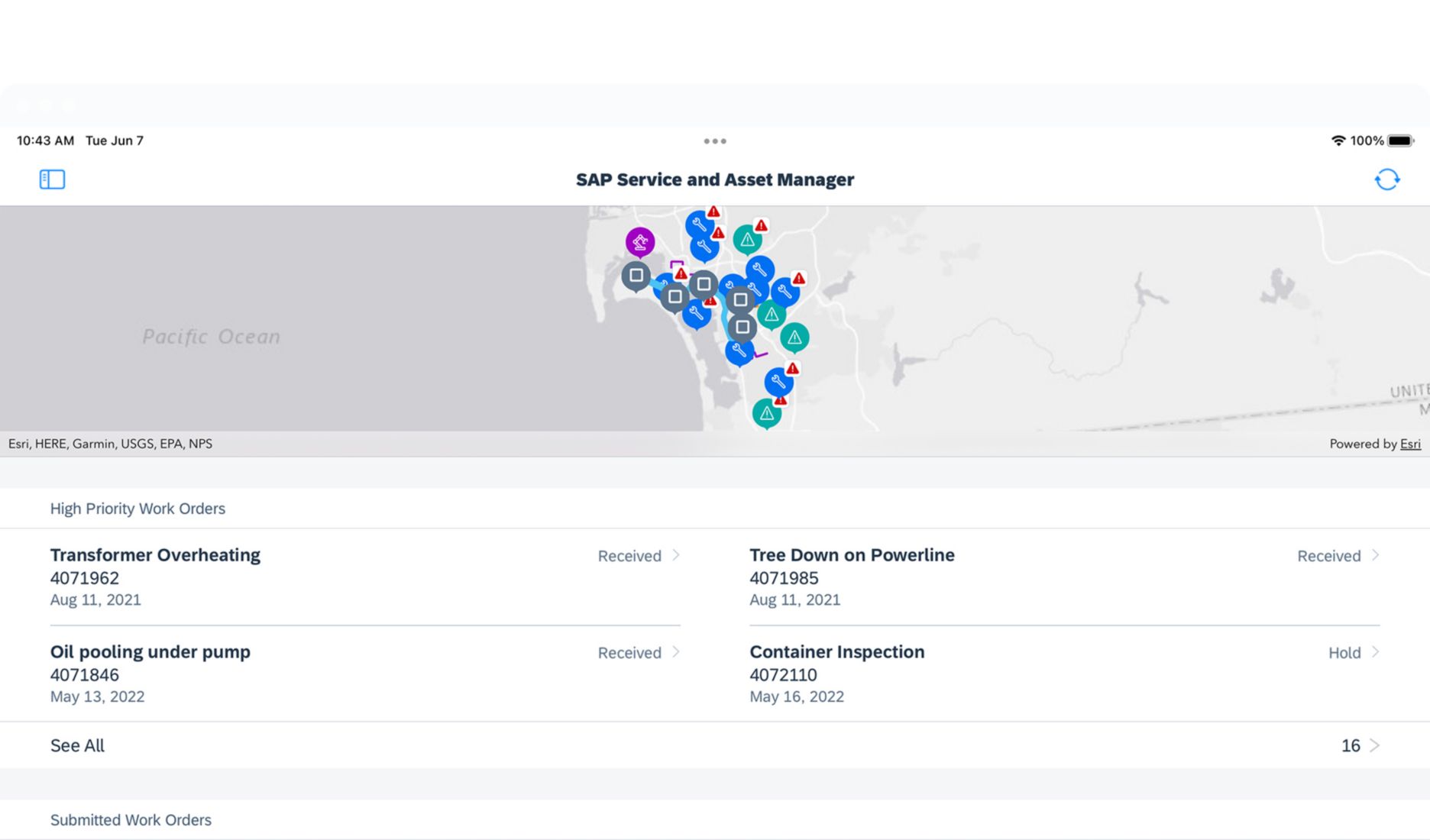This screenshot has height=840, width=1430.
Task: Tap the sync refresh icon
Action: click(1386, 179)
